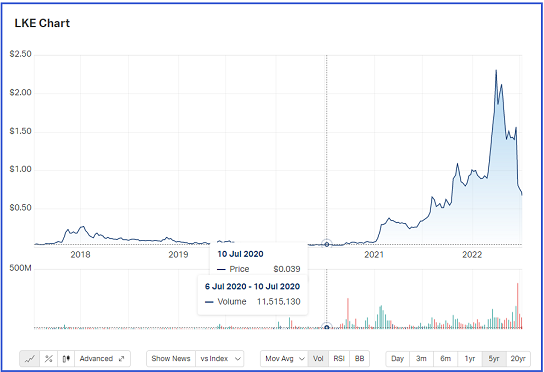
Task: Select the 5yr time range
Action: click(494, 358)
